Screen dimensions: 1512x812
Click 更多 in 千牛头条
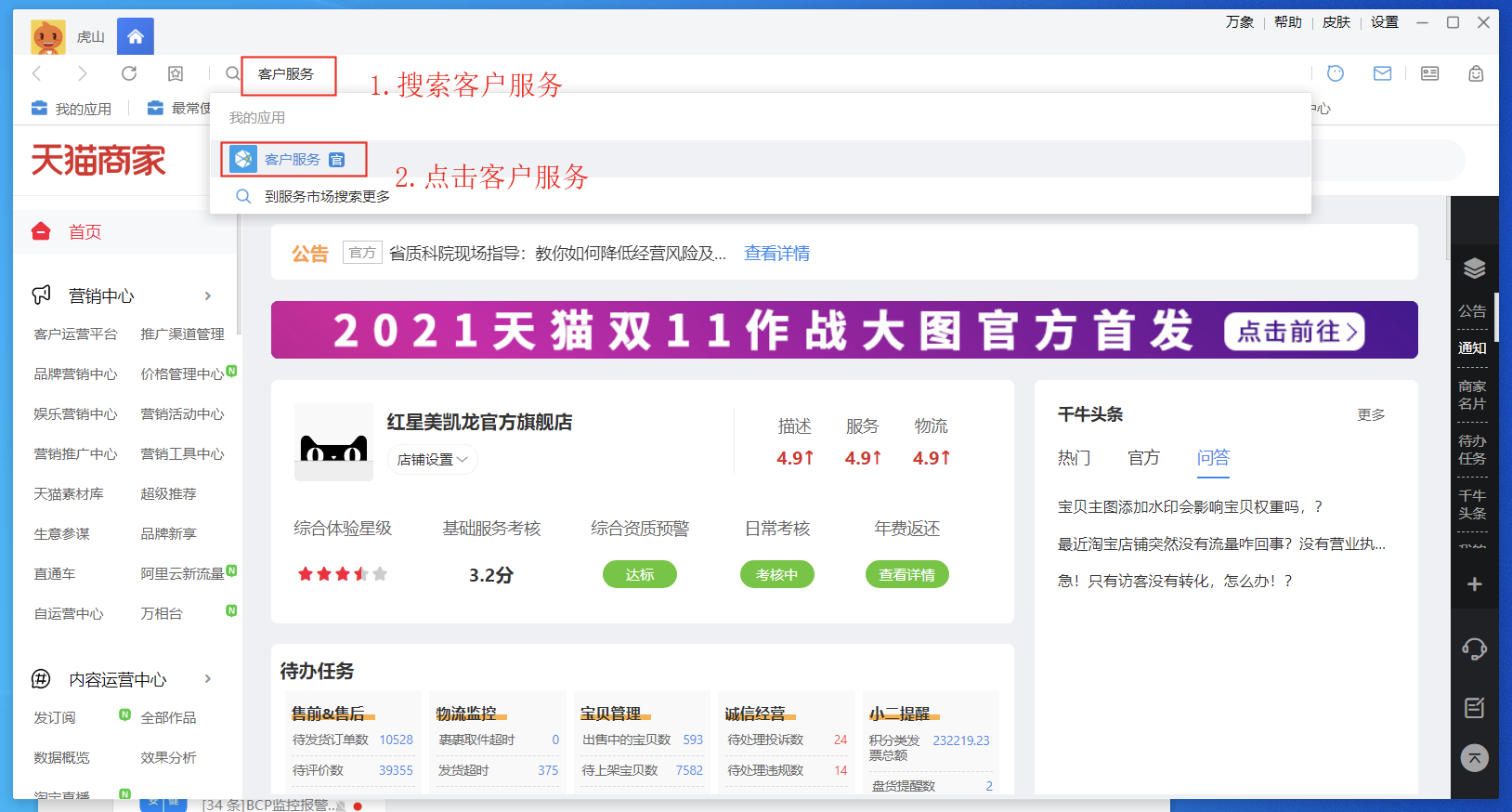pos(1371,414)
